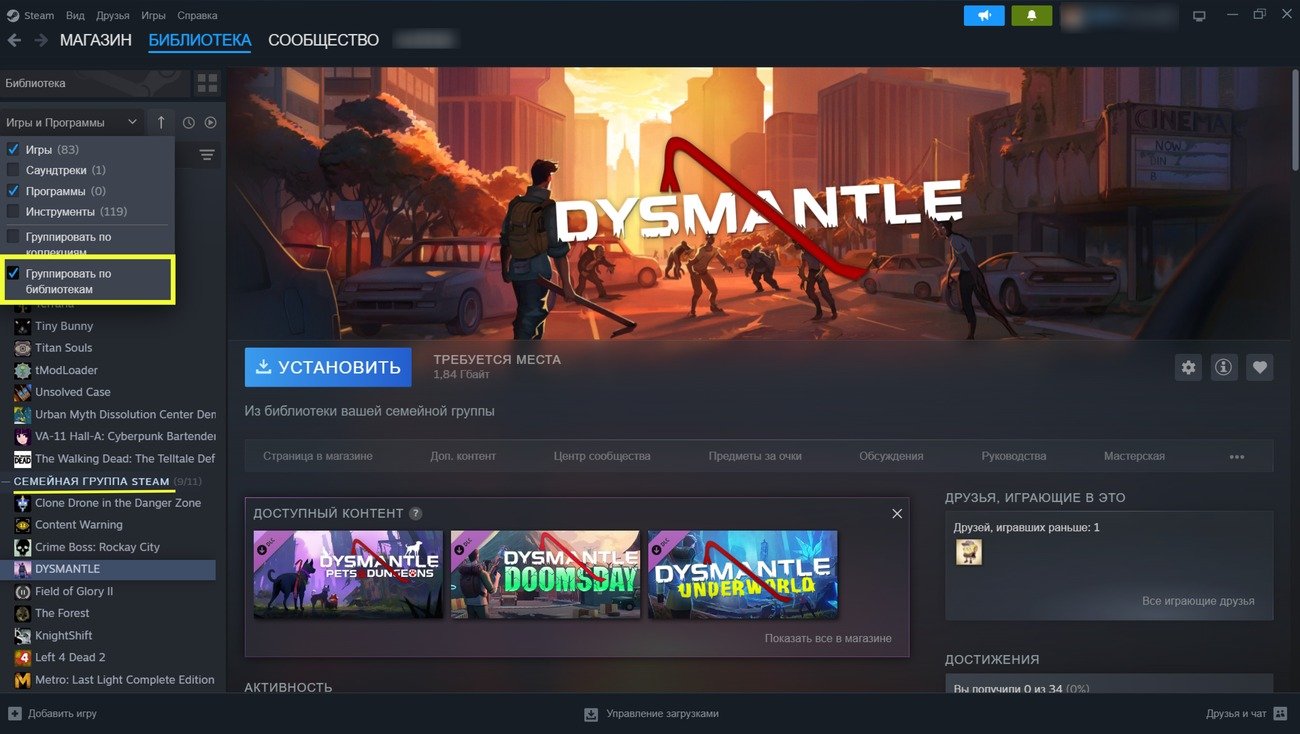Viewport: 1300px width, 734px height.
Task: Open the Доп. контент link
Action: [x=463, y=456]
